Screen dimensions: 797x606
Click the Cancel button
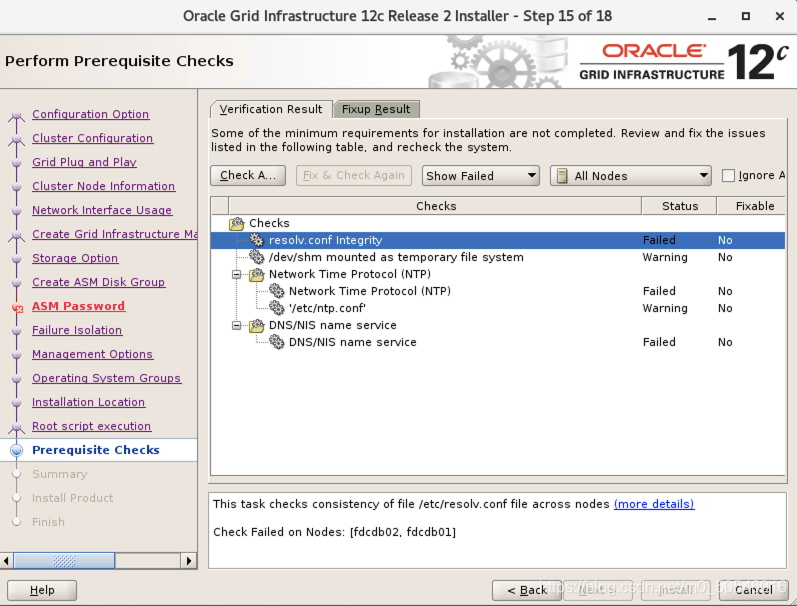(754, 590)
